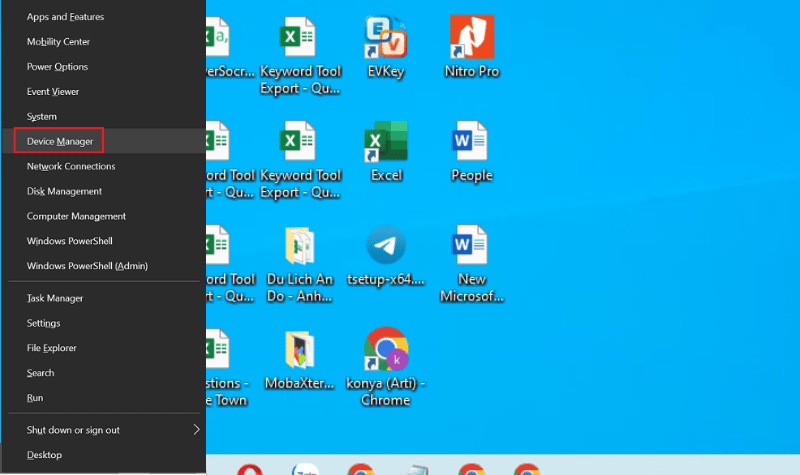Click Network Connections menu item
The image size is (800, 475).
pyautogui.click(x=71, y=166)
